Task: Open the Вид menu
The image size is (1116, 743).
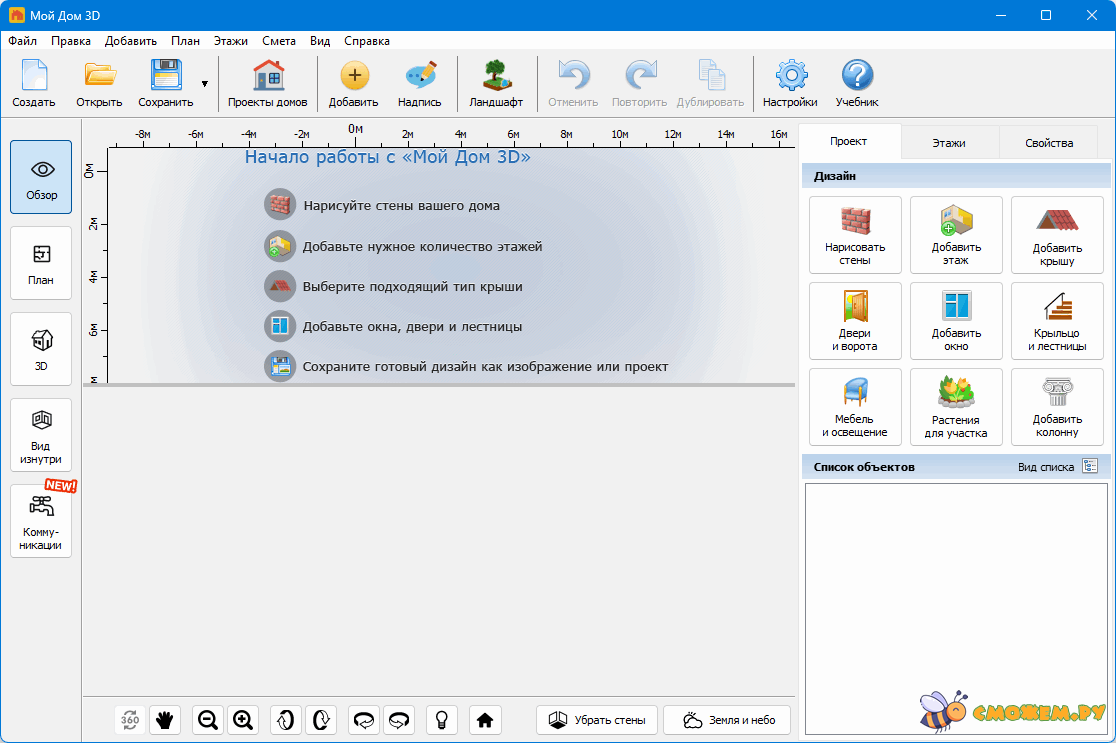Action: (320, 41)
